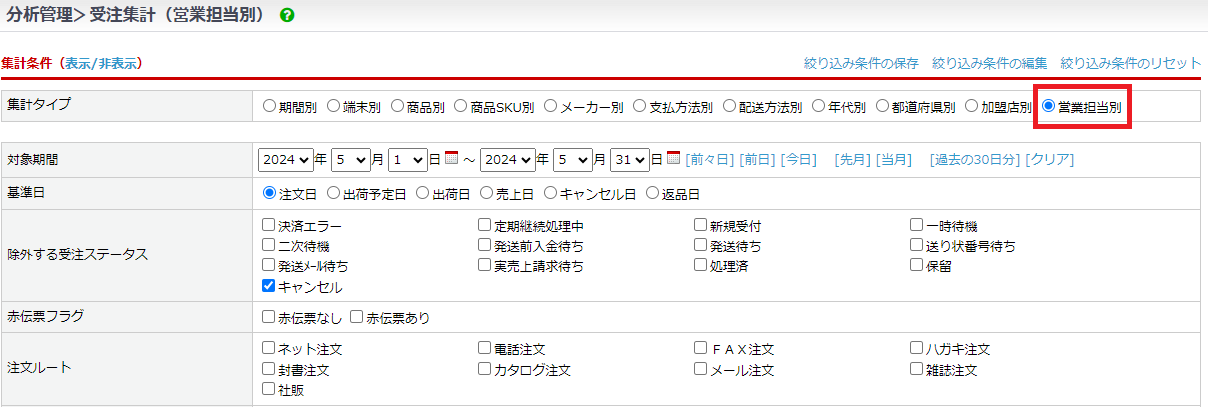This screenshot has width=1208, height=407.
Task: Check the 封書注文 order route
Action: pyautogui.click(x=268, y=369)
